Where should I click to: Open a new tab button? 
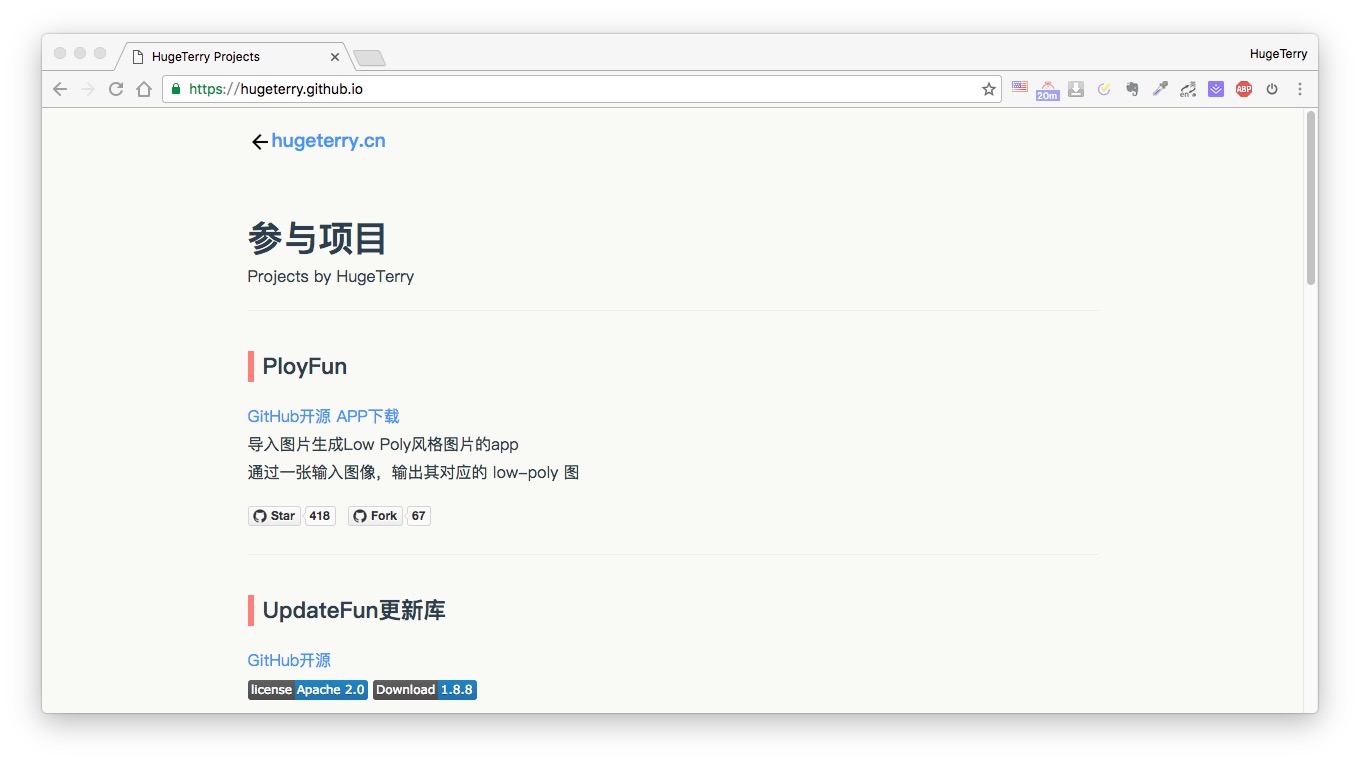(369, 58)
